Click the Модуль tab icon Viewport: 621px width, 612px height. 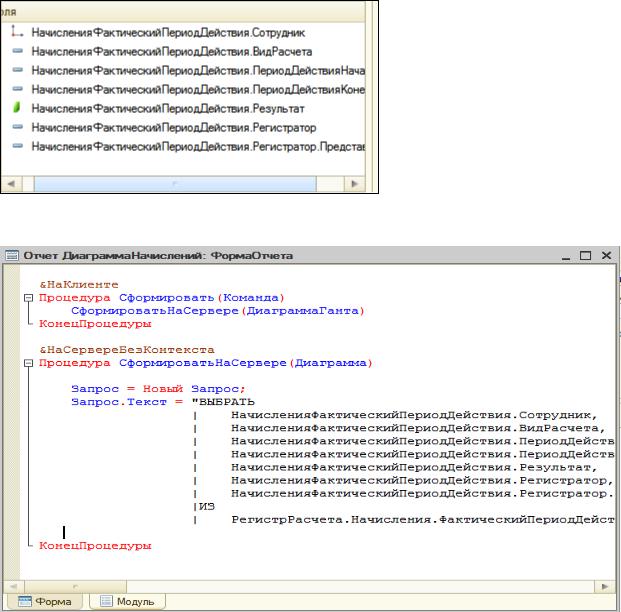point(106,601)
